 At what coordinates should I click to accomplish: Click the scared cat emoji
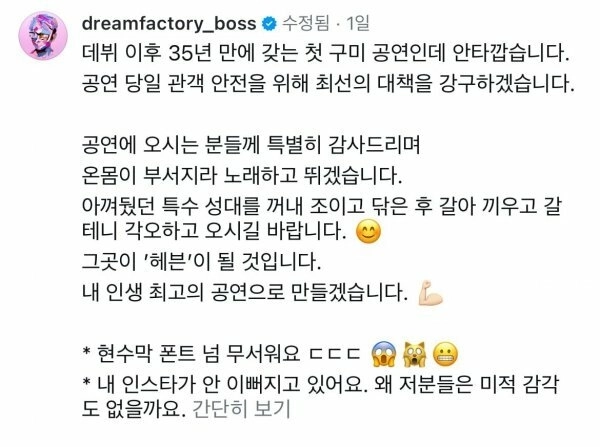414,354
